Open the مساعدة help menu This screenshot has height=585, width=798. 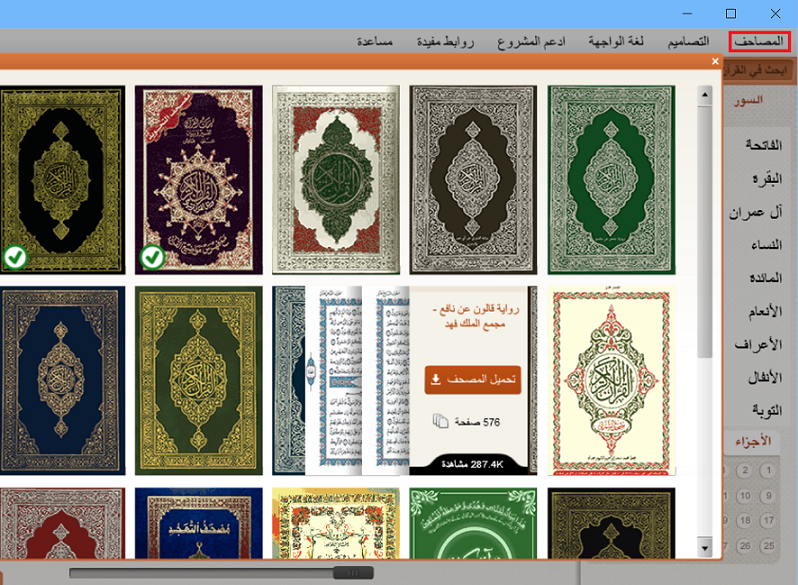pyautogui.click(x=375, y=41)
